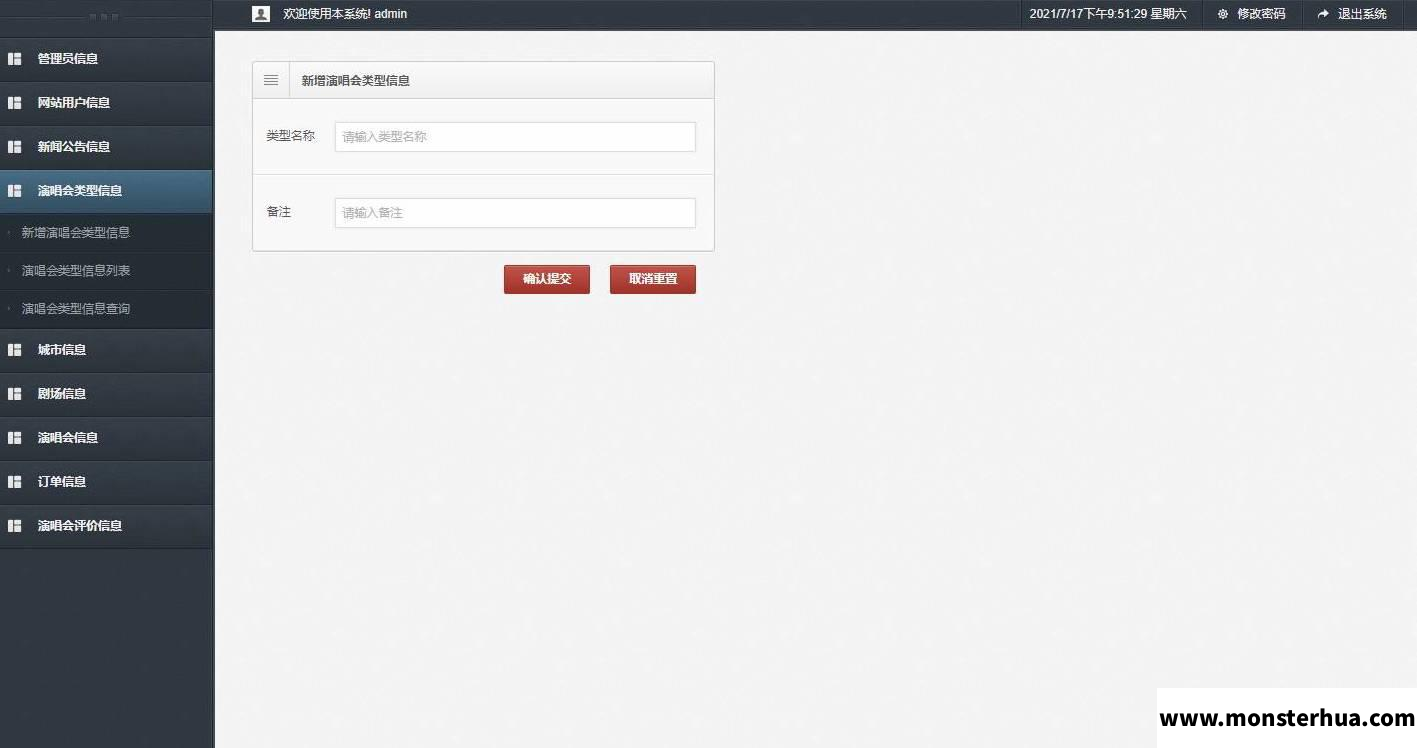Click the gear icon next to 修改密码
Image resolution: width=1417 pixels, height=748 pixels.
coord(1222,14)
